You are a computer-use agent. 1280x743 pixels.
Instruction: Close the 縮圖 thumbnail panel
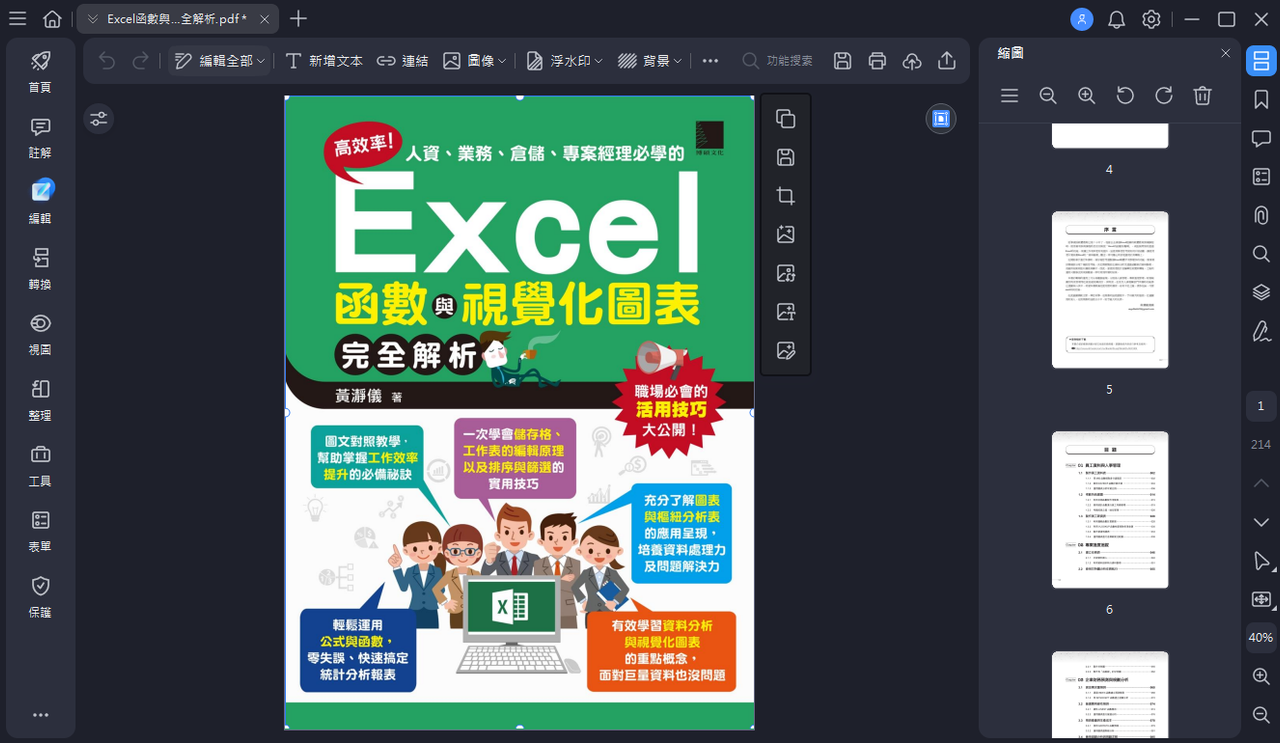tap(1226, 53)
